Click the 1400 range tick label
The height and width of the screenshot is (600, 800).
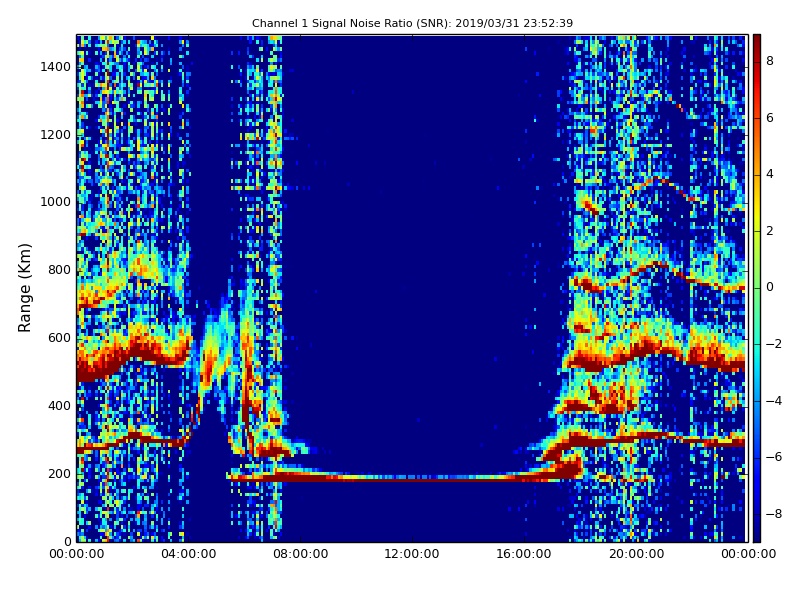coord(56,67)
